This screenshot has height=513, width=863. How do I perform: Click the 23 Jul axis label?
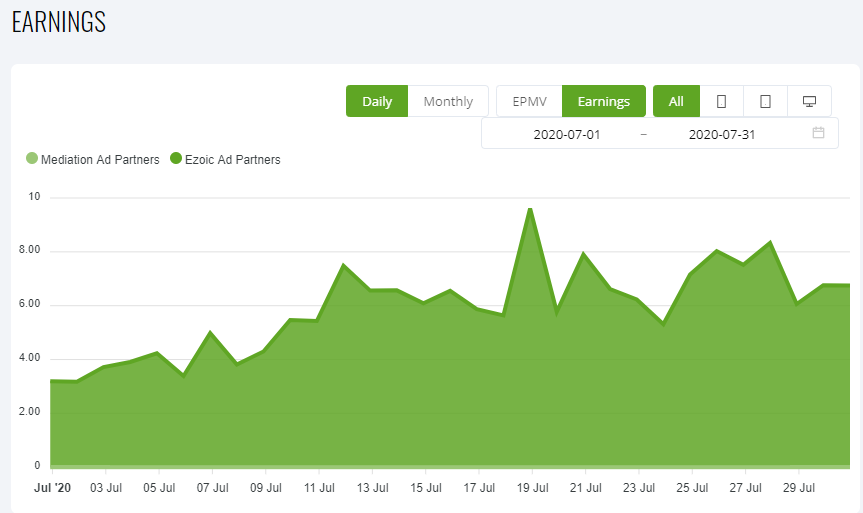click(x=639, y=488)
